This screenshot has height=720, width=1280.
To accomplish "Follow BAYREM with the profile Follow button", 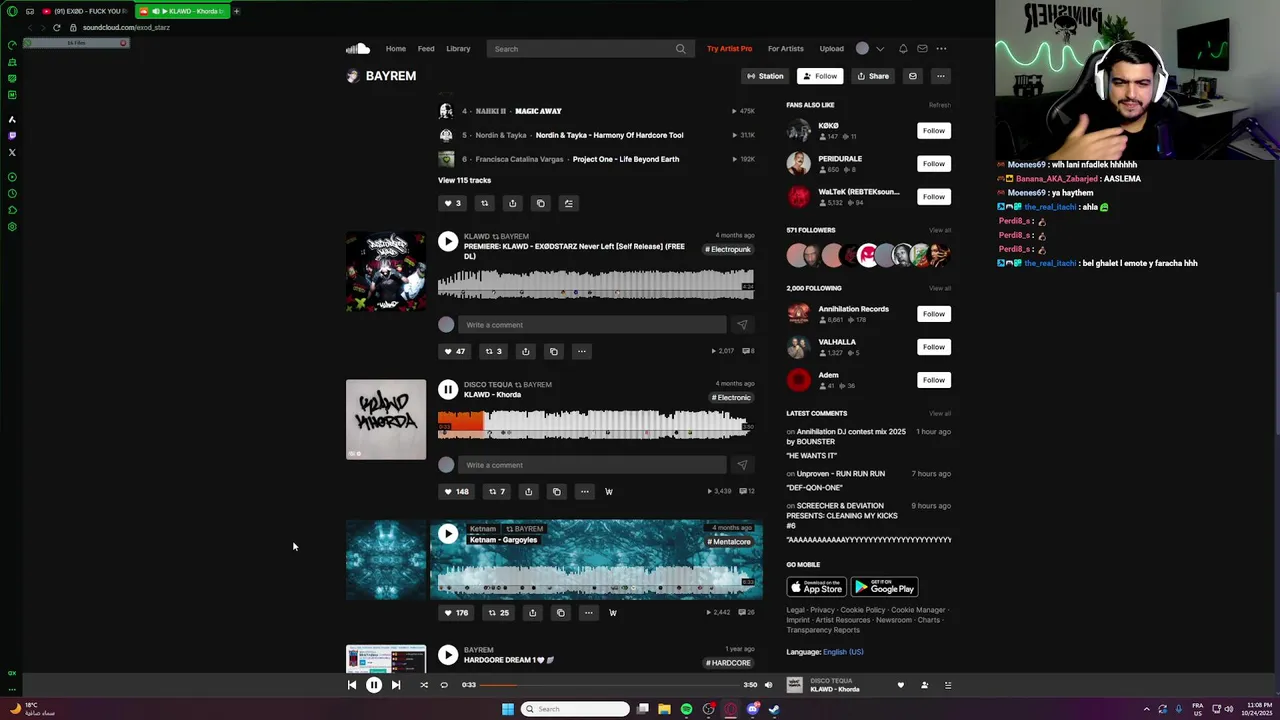I will [x=820, y=76].
